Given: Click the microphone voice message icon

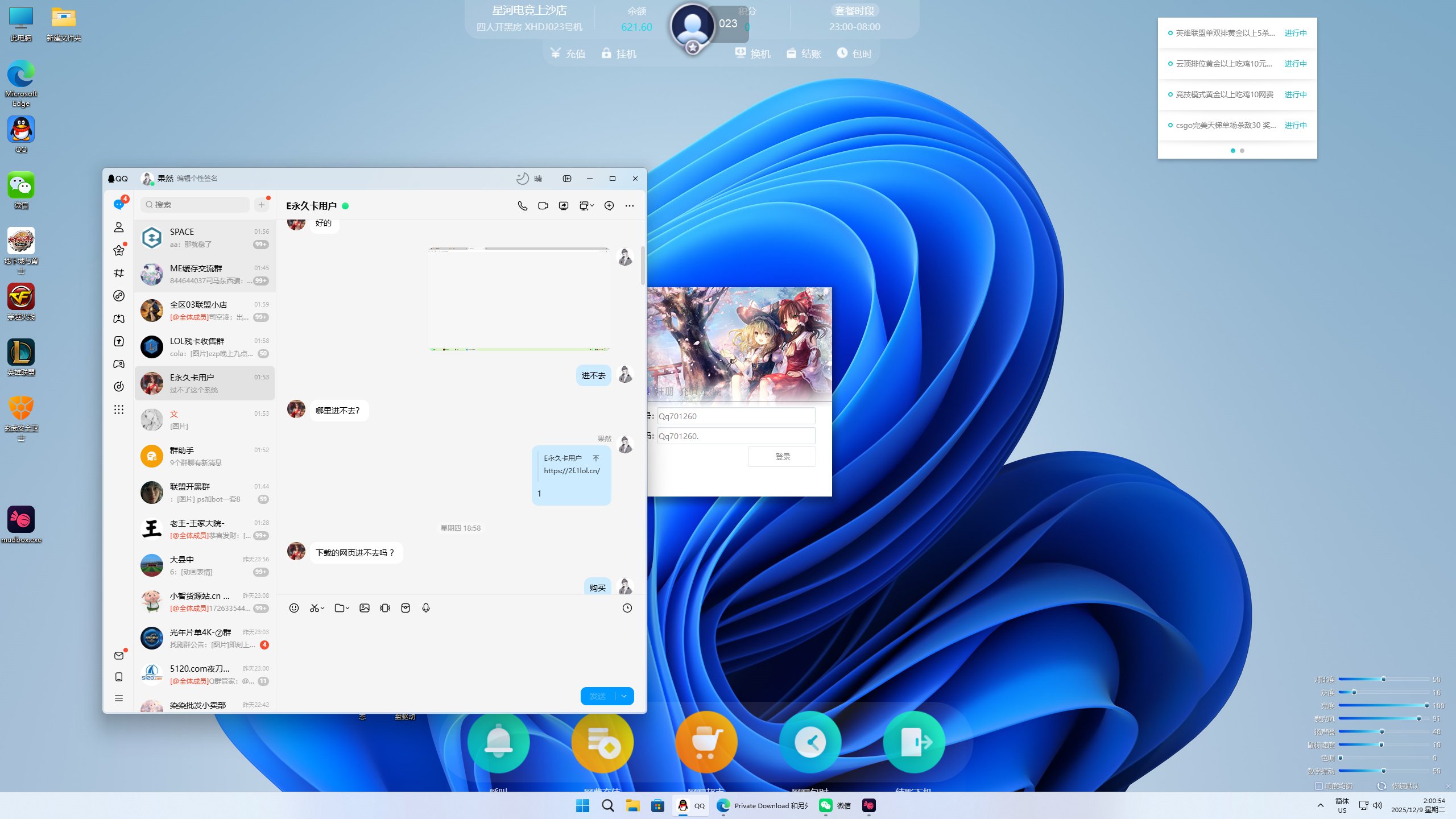Looking at the screenshot, I should pyautogui.click(x=426, y=608).
